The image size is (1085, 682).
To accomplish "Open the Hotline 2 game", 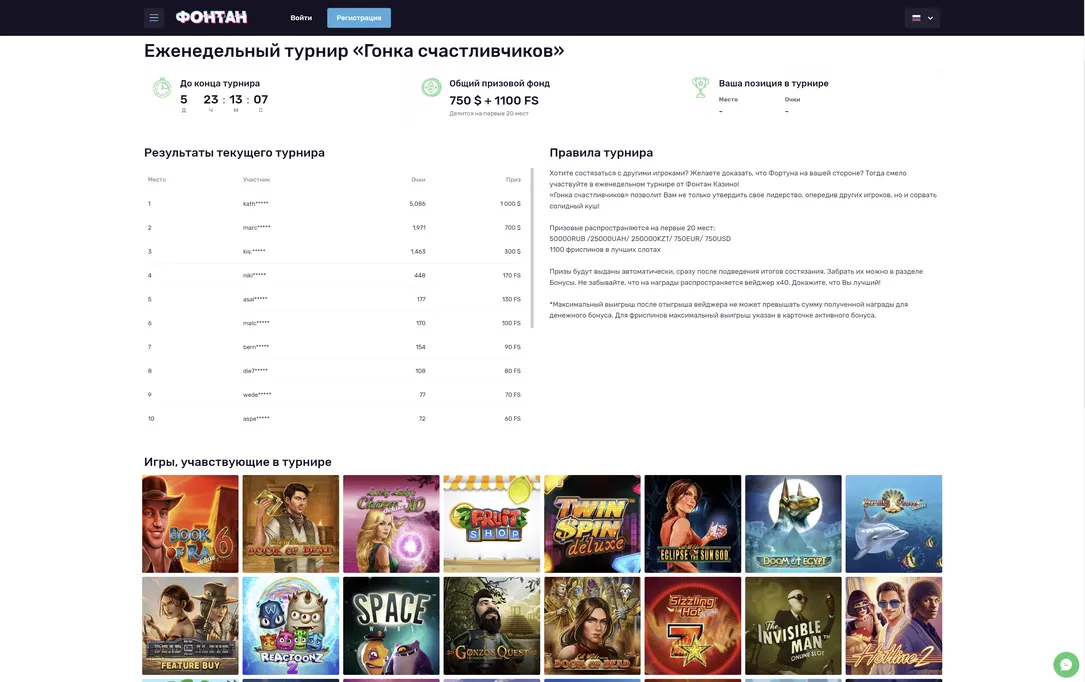I will tap(893, 625).
